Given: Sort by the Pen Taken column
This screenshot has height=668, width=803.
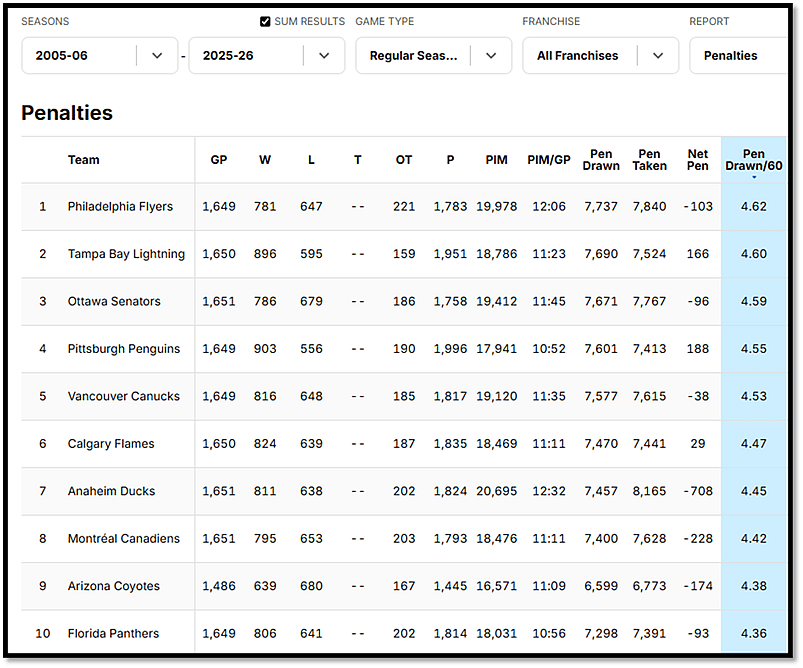Looking at the screenshot, I should pyautogui.click(x=649, y=160).
